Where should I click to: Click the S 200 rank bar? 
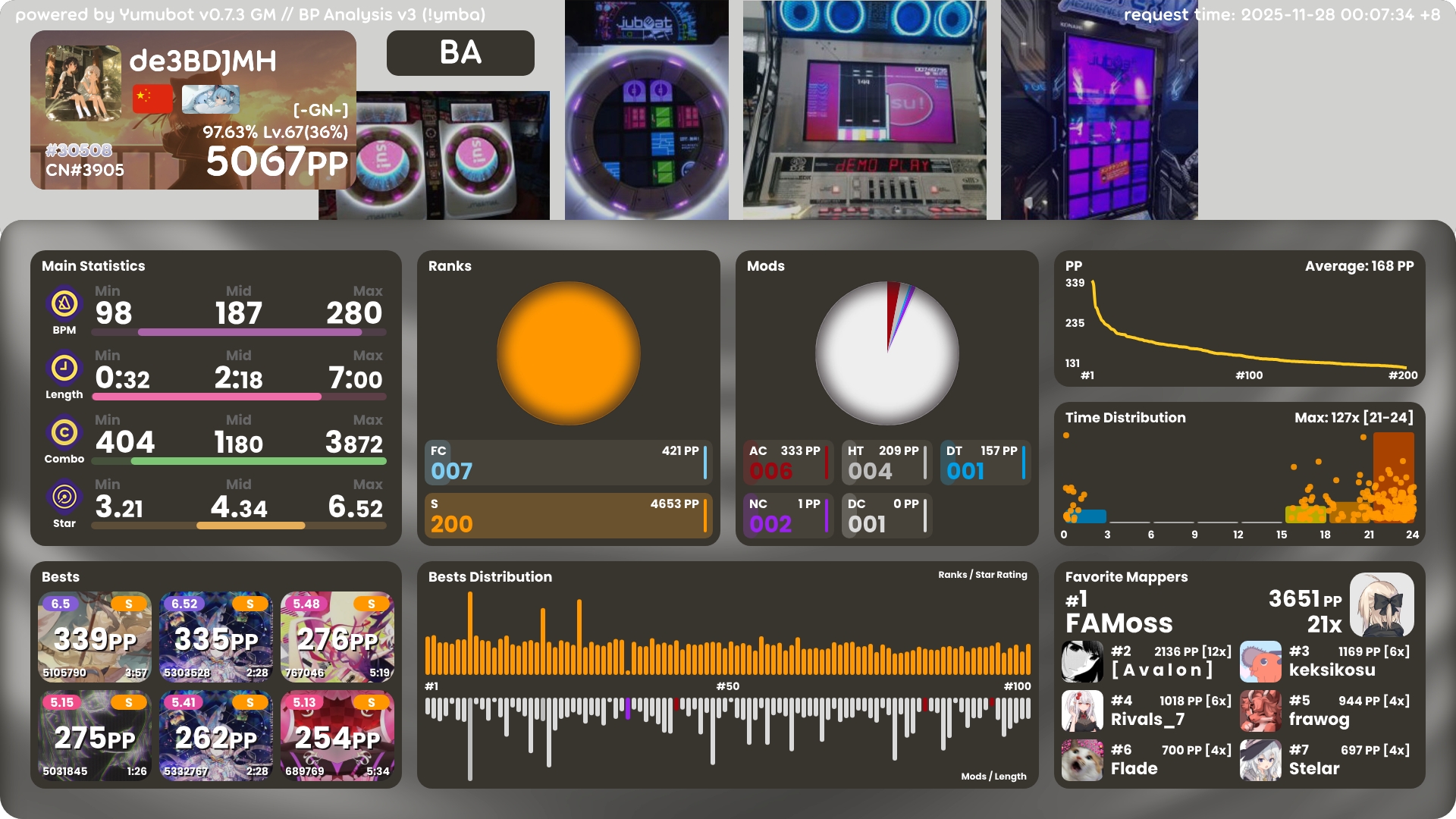click(x=568, y=516)
